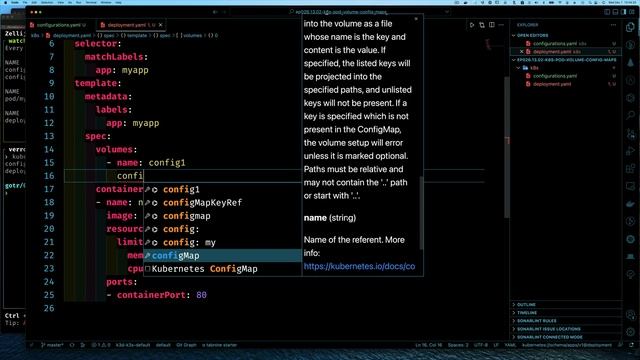This screenshot has width=640, height=360.
Task: Collapse the project root folder section
Action: tap(565, 60)
